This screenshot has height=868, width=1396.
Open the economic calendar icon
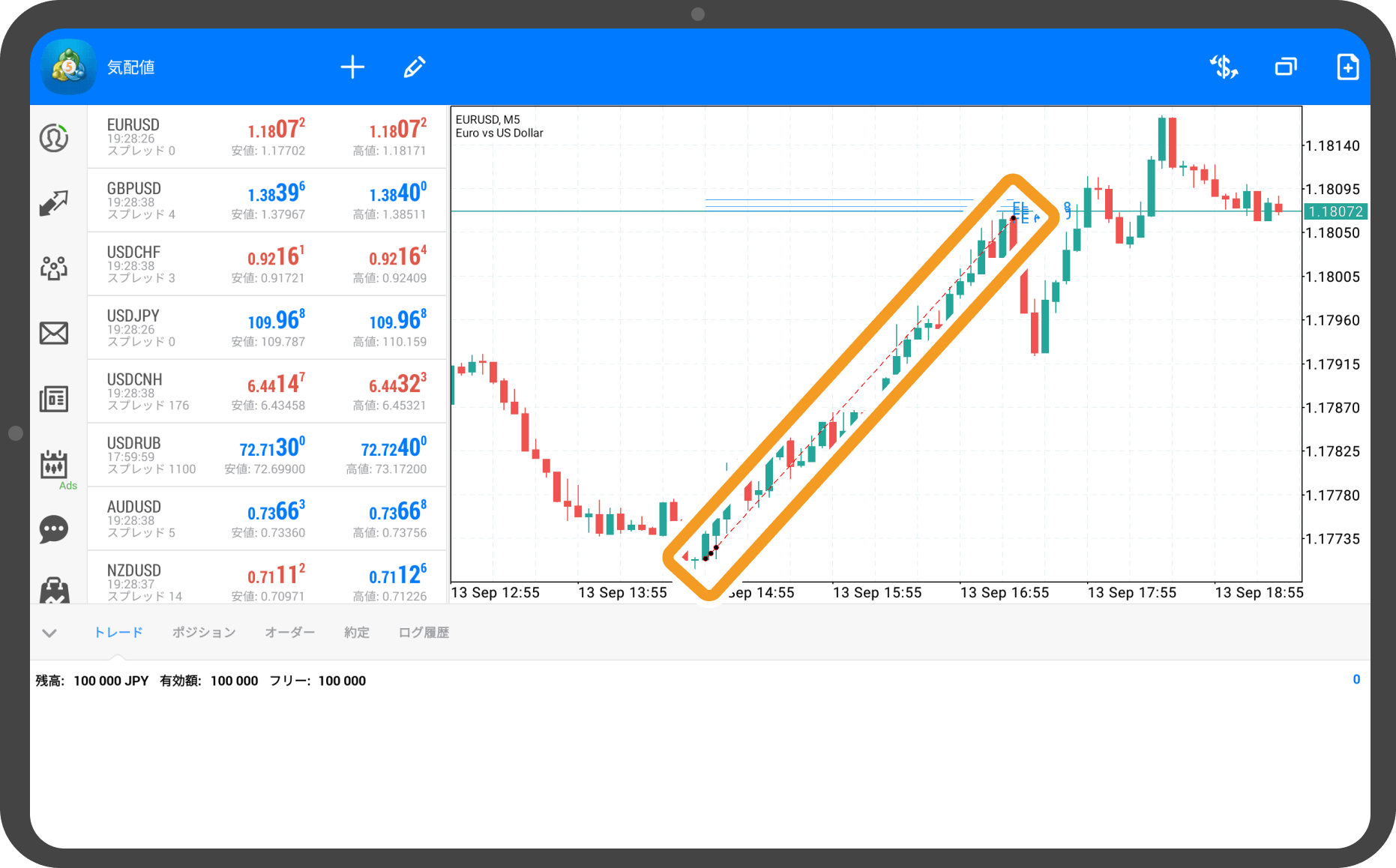pyautogui.click(x=54, y=465)
